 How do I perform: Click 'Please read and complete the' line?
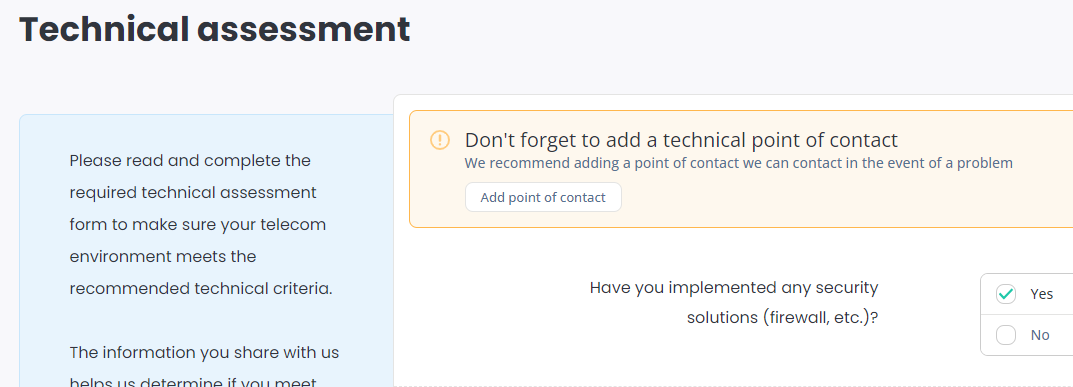190,161
